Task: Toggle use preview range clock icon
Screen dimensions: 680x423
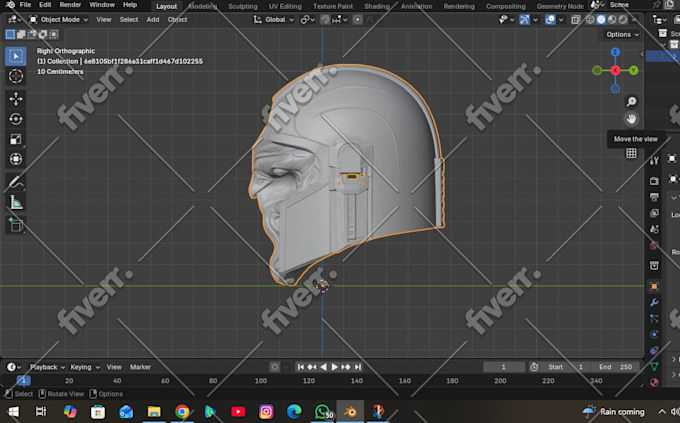Action: 534,367
